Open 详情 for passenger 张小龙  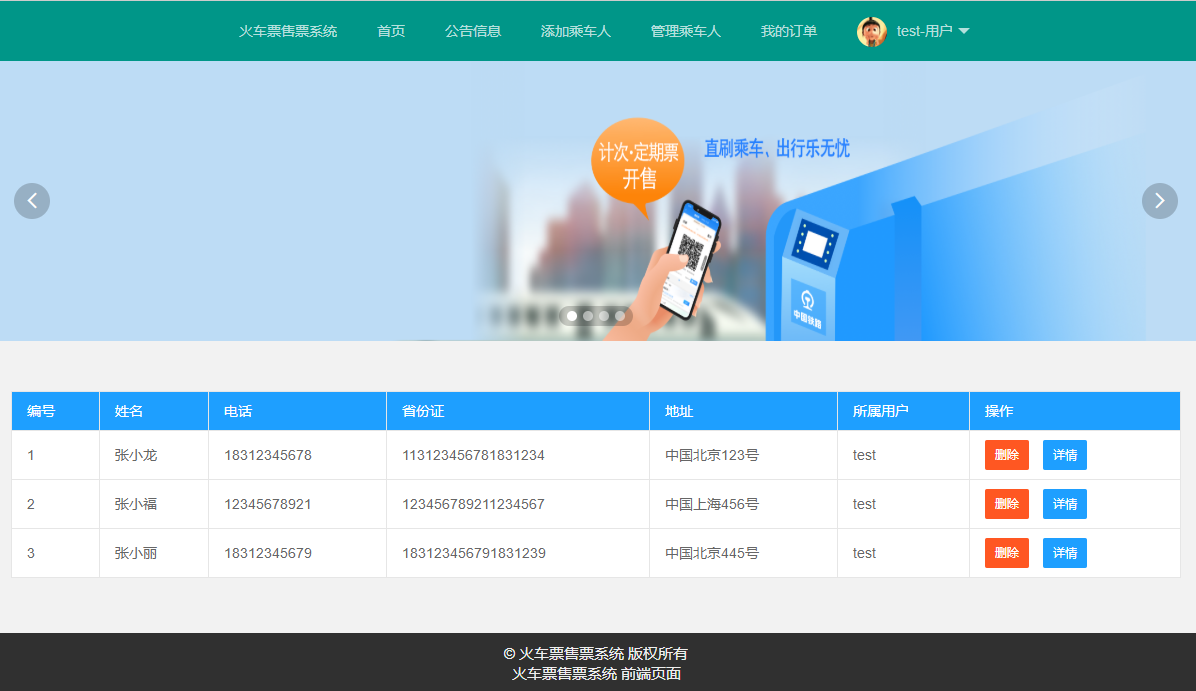pos(1064,455)
